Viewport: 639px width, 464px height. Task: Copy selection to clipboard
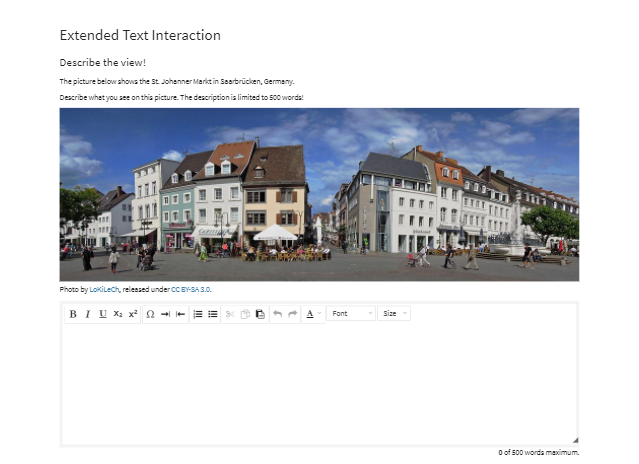[x=245, y=314]
